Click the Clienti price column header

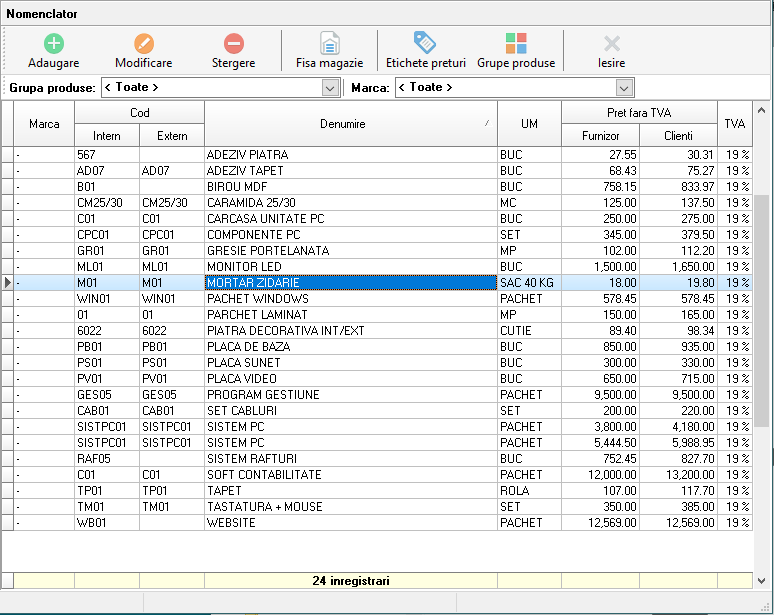click(678, 136)
